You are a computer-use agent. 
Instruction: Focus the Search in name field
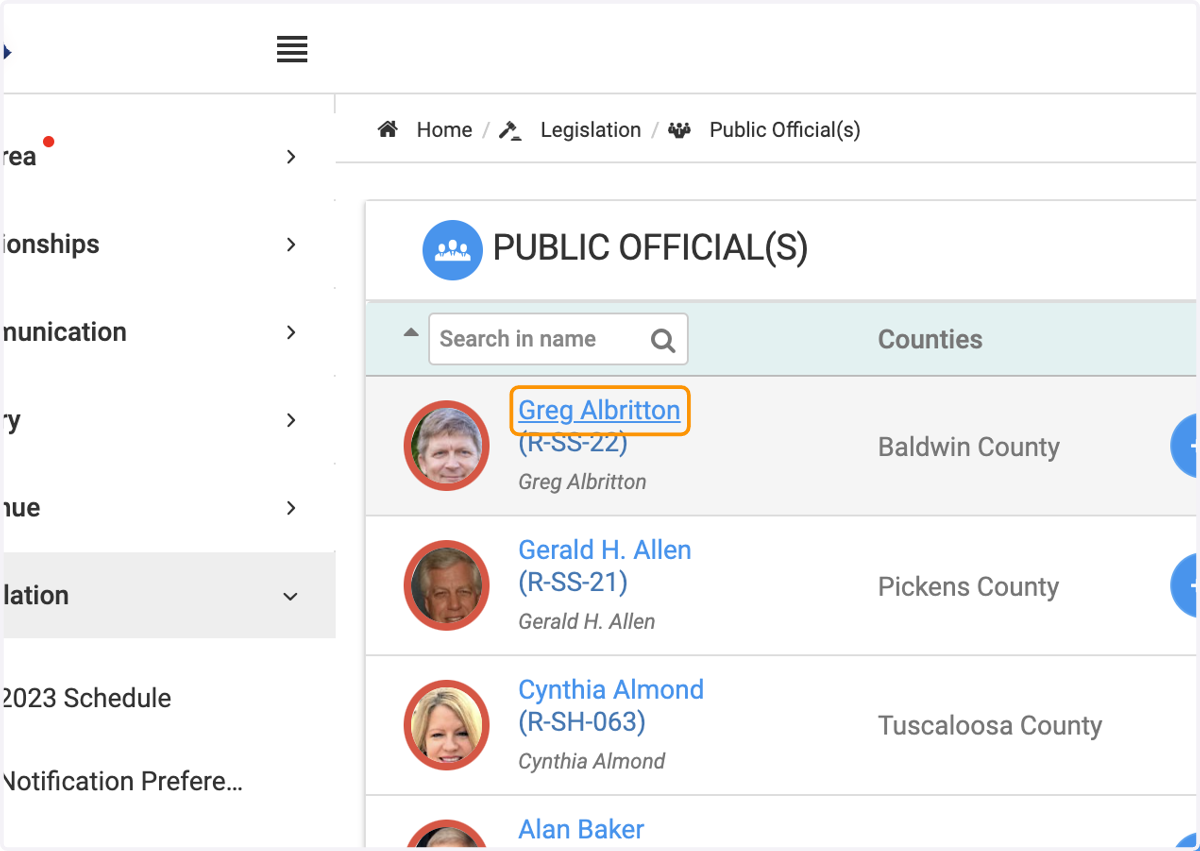pos(558,339)
